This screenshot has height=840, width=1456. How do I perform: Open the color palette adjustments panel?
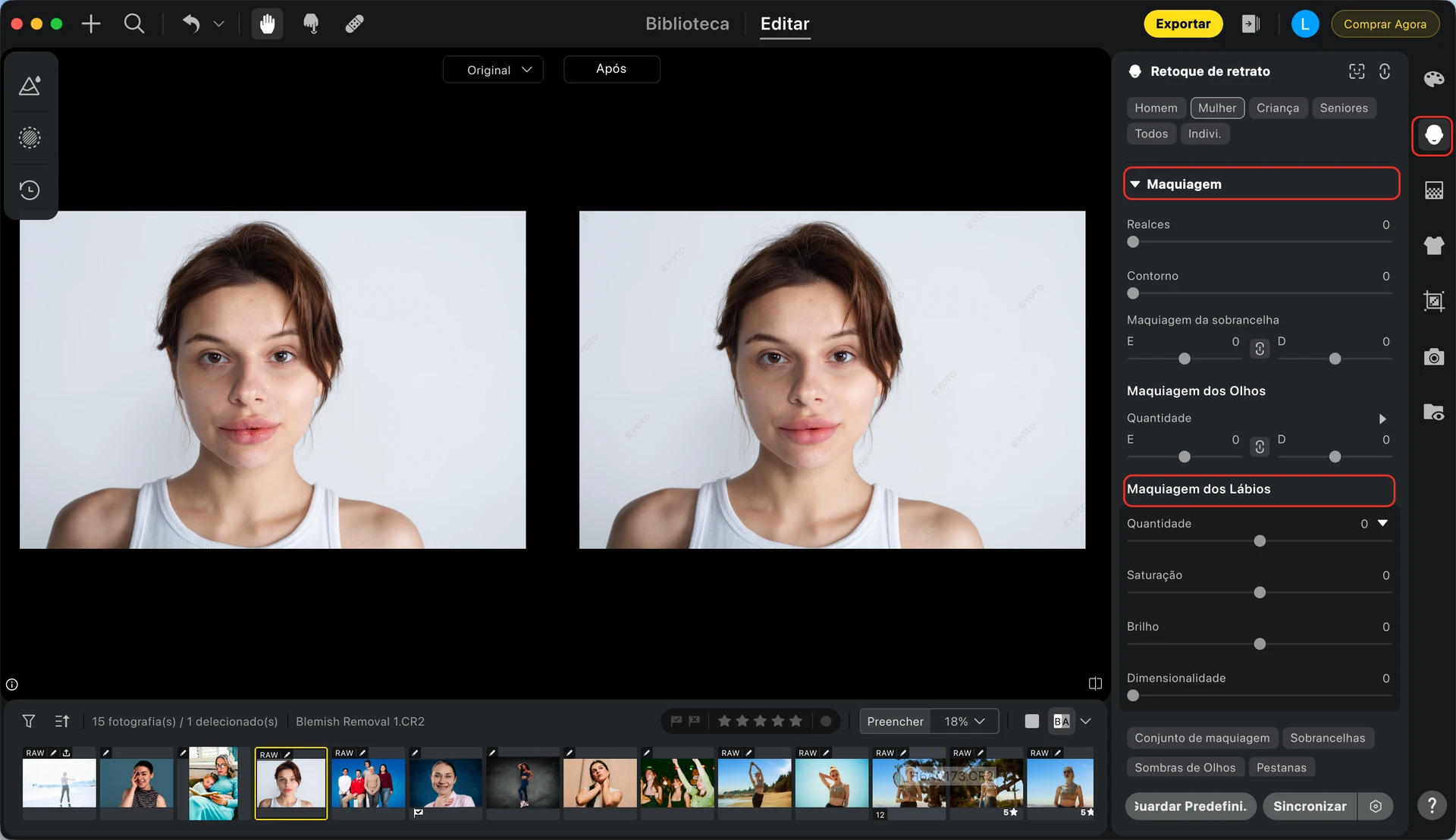click(x=1433, y=79)
